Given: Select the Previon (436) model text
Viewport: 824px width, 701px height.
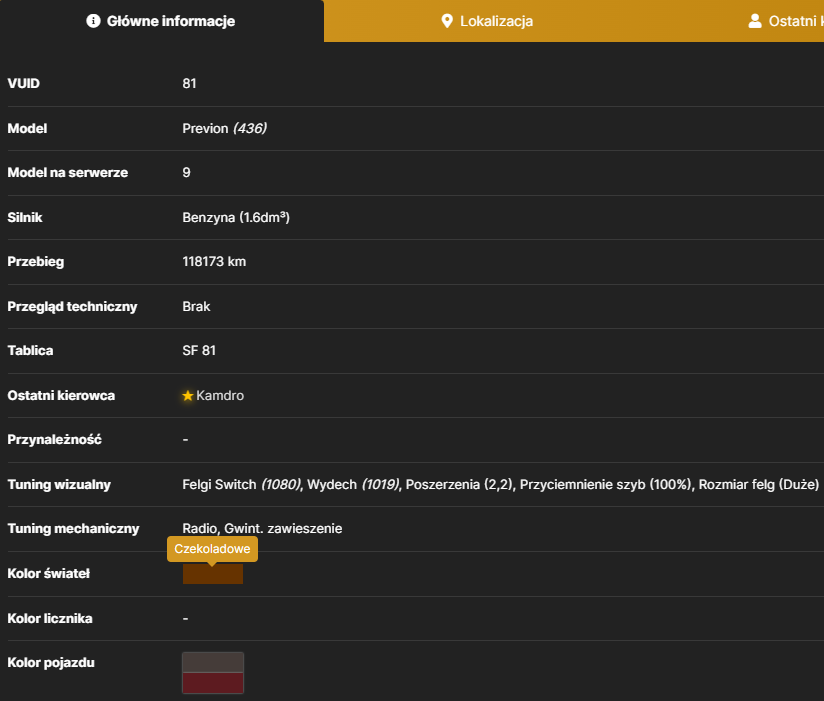Looking at the screenshot, I should [224, 129].
